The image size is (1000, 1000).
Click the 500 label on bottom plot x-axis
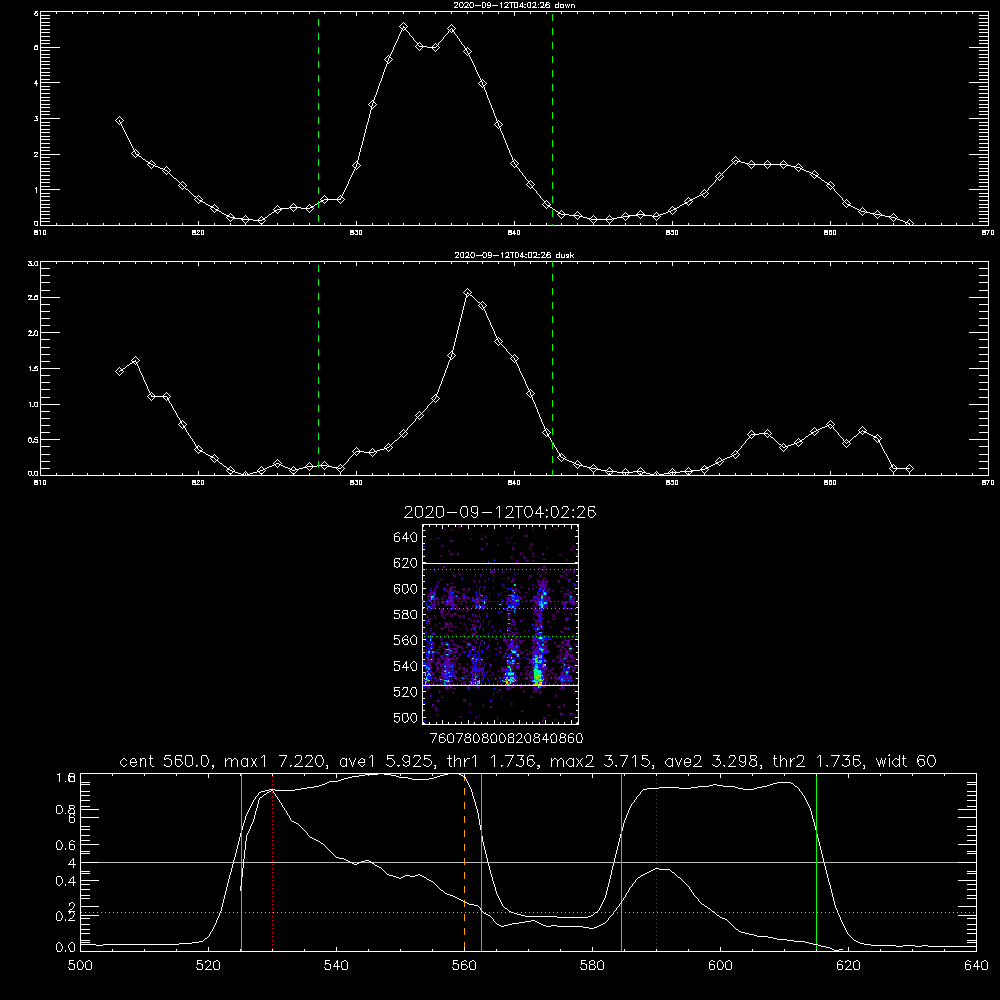click(x=80, y=966)
